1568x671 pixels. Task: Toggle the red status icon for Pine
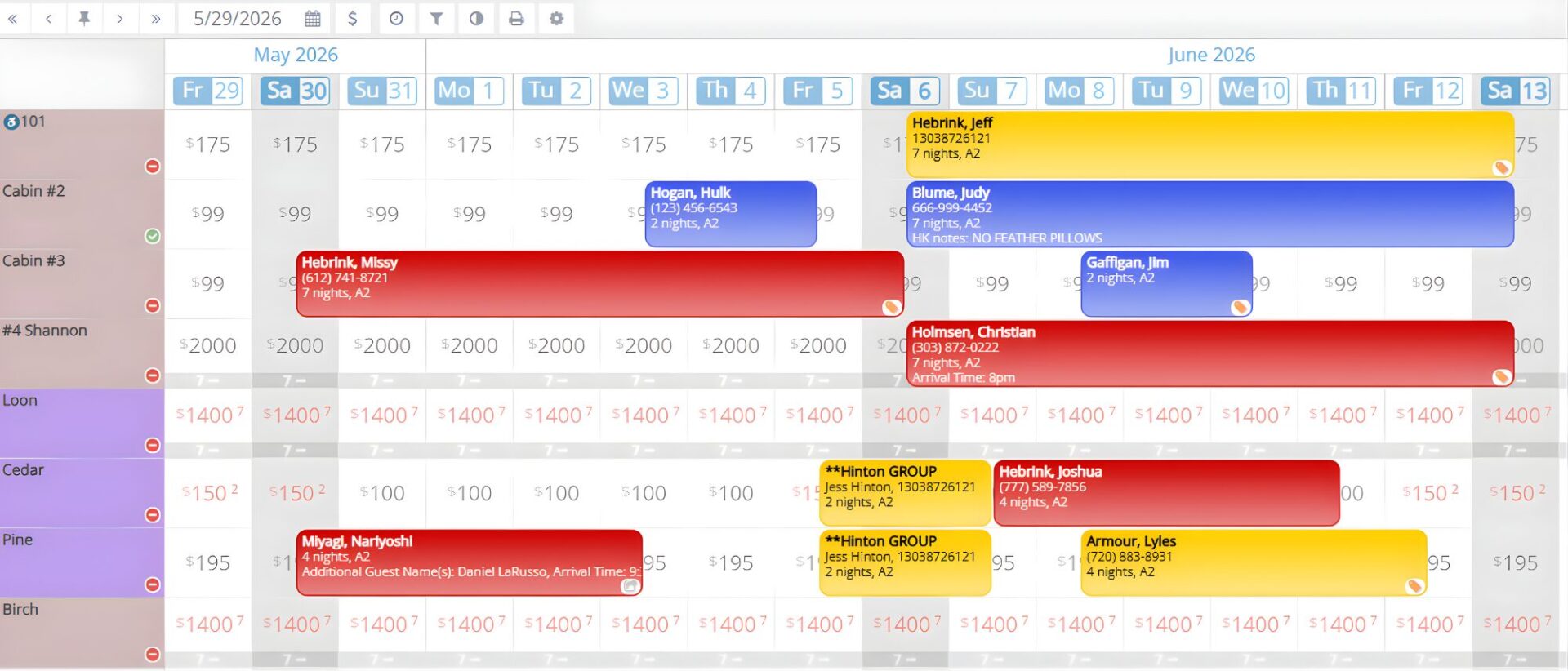coord(153,584)
